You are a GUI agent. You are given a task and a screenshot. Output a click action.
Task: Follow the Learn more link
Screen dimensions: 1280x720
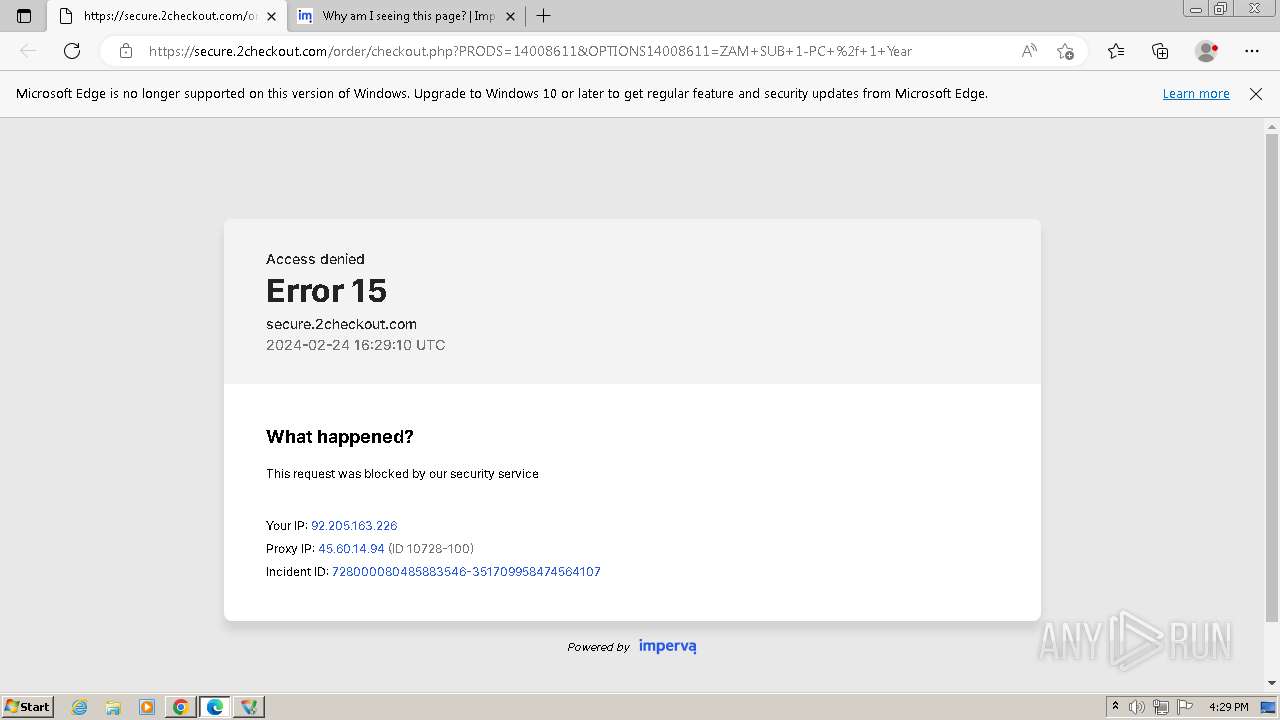[x=1196, y=94]
